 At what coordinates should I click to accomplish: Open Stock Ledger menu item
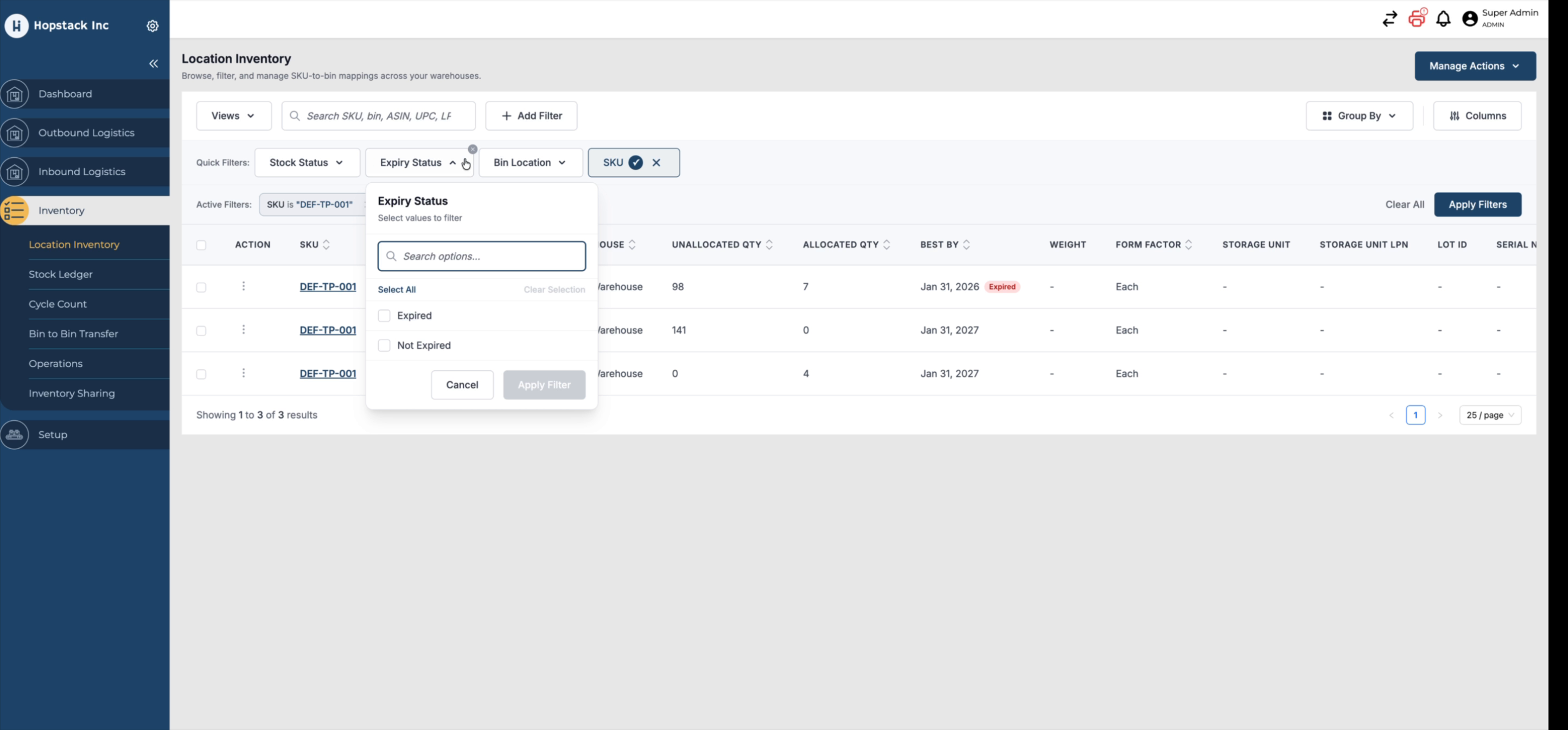coord(60,274)
